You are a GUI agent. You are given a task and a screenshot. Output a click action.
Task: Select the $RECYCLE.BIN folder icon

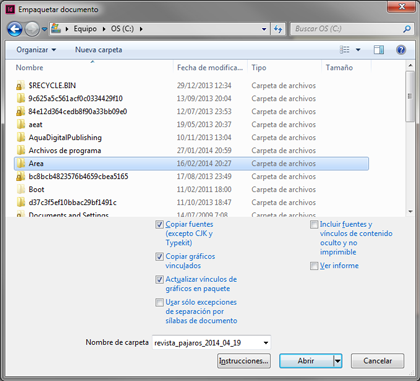(x=21, y=86)
